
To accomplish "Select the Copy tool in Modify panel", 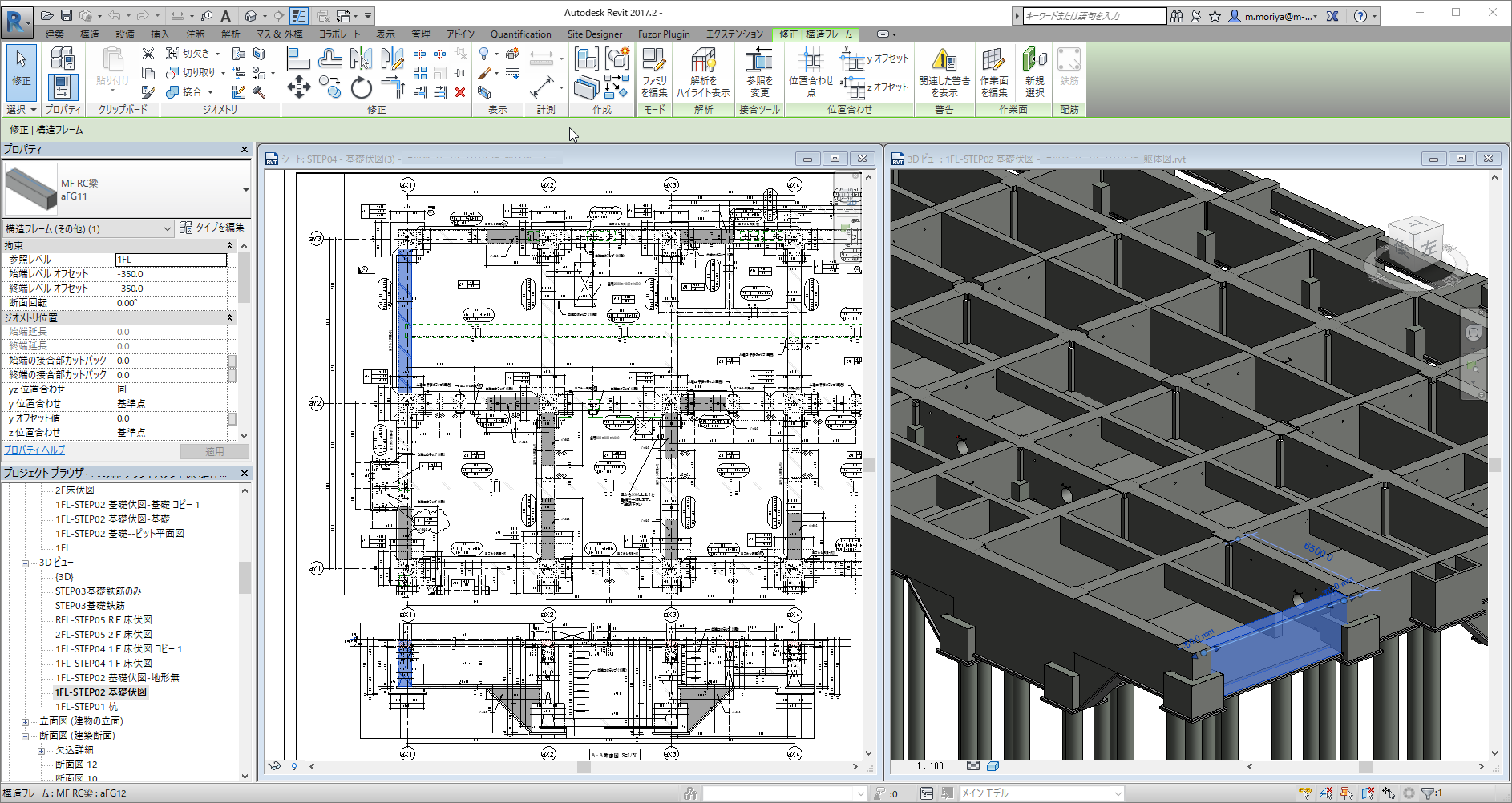I will [329, 87].
